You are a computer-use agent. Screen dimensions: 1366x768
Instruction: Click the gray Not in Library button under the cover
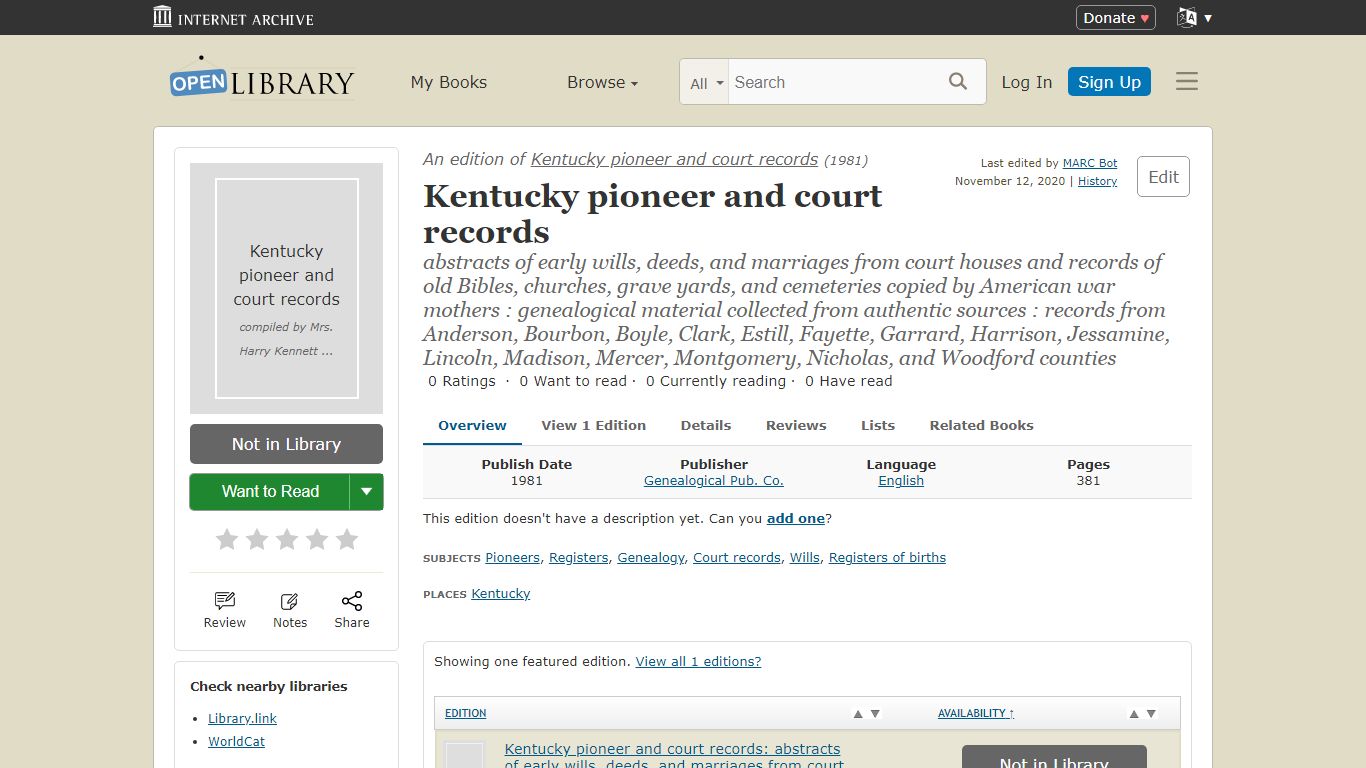pyautogui.click(x=286, y=444)
